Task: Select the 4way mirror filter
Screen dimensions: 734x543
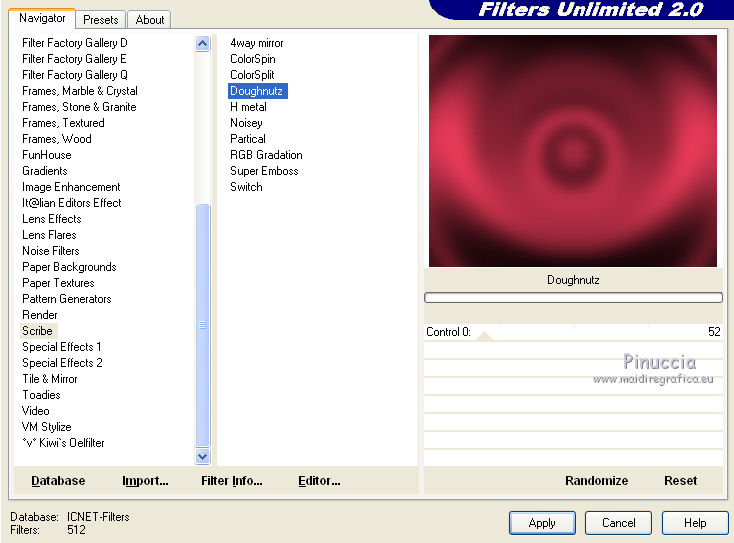Action: pos(257,43)
